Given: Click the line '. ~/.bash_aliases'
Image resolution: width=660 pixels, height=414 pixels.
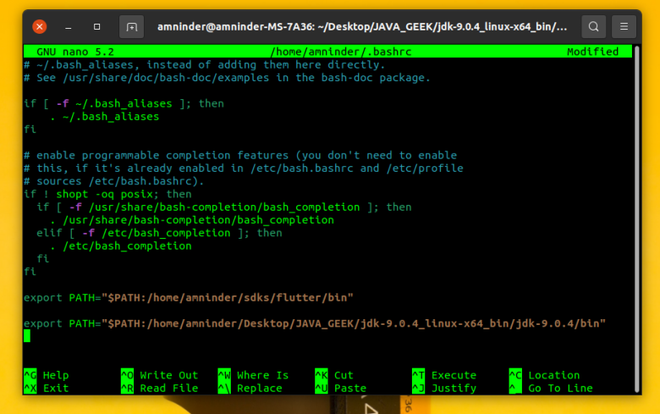Looking at the screenshot, I should tap(104, 116).
